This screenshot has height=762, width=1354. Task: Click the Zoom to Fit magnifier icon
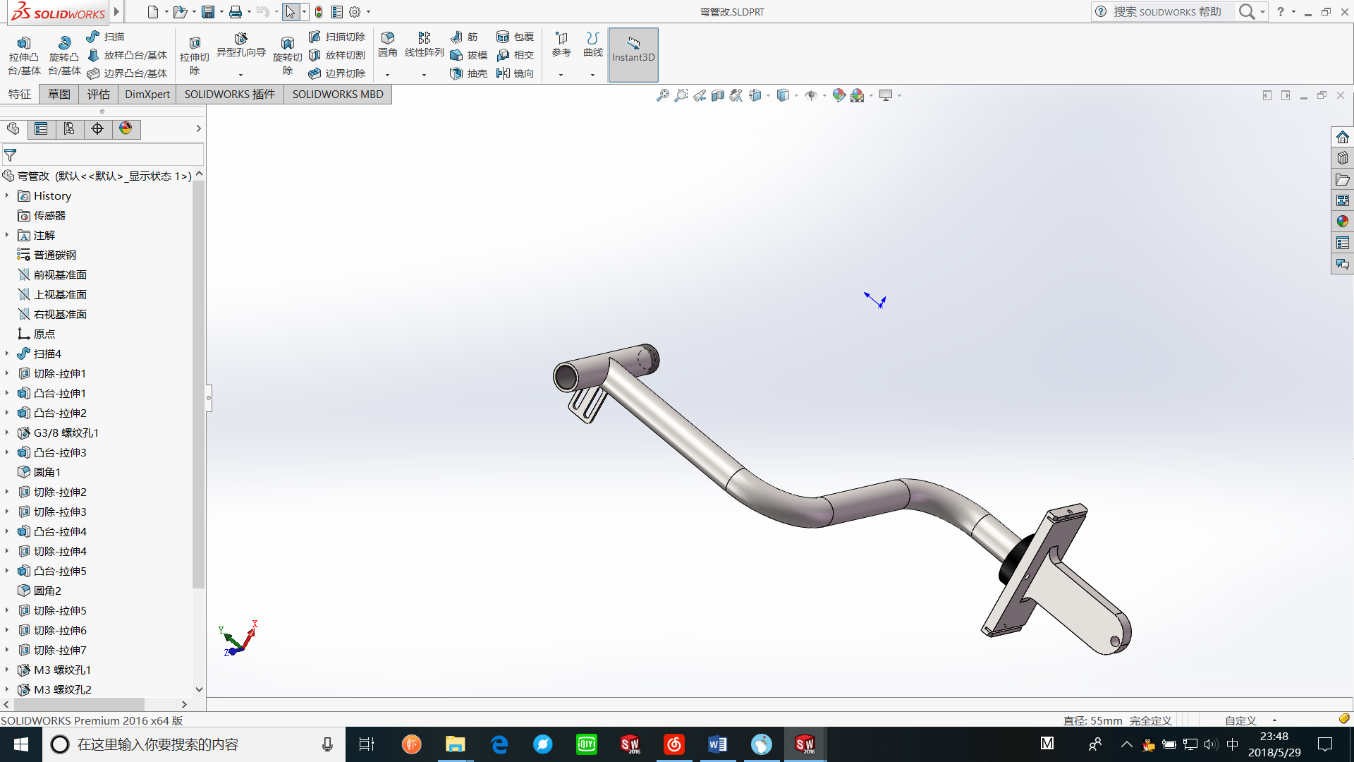point(662,95)
